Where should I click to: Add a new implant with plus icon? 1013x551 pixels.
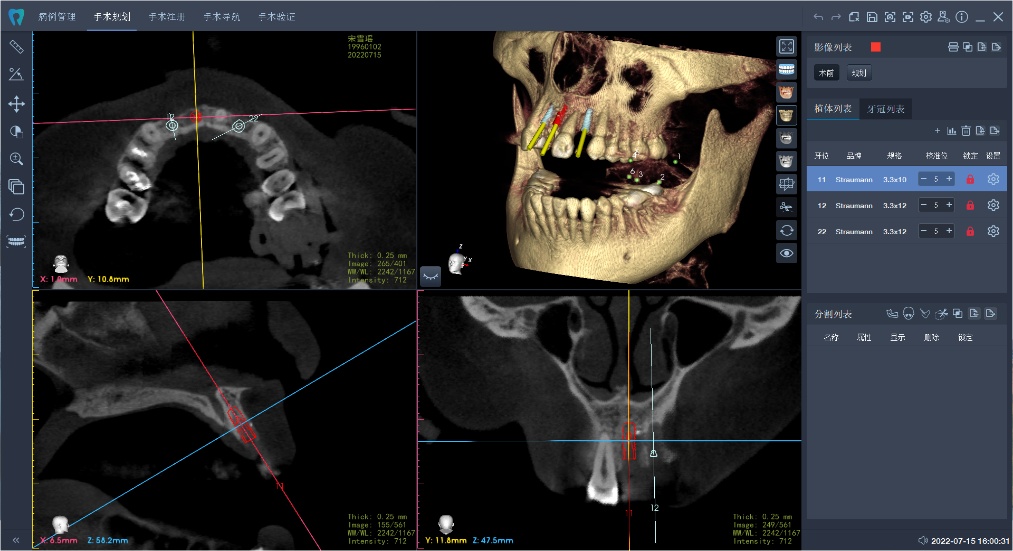[x=937, y=131]
